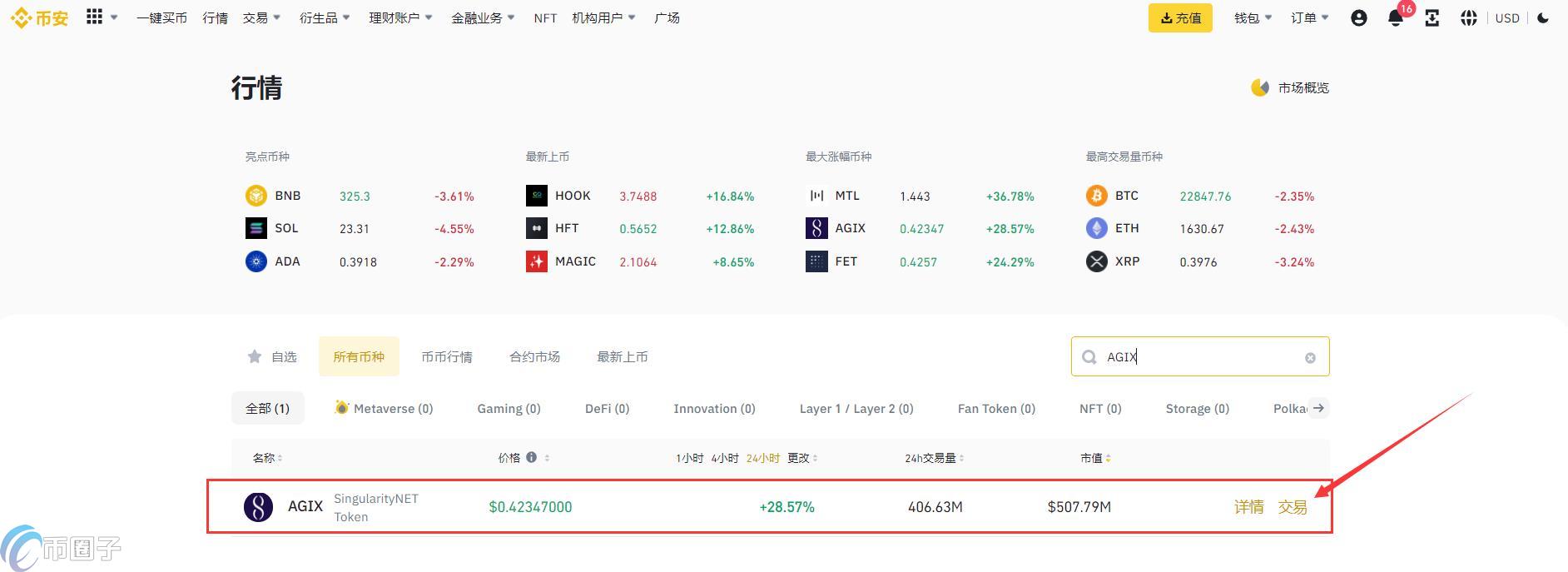Click the AGIX icon in 最大涨幅币种
Image resolution: width=1568 pixels, height=572 pixels.
tap(816, 228)
